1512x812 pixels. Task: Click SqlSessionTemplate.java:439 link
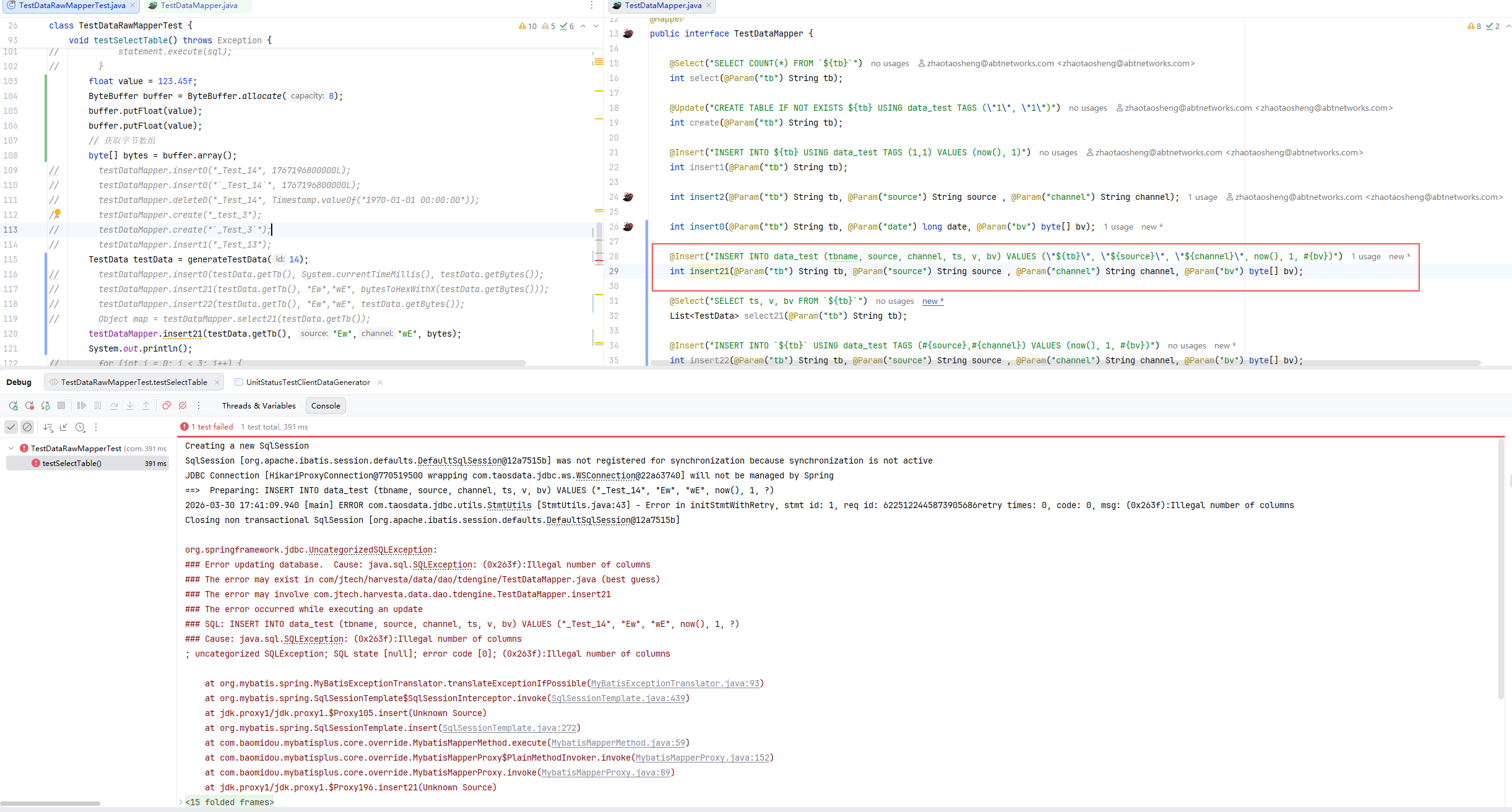618,698
